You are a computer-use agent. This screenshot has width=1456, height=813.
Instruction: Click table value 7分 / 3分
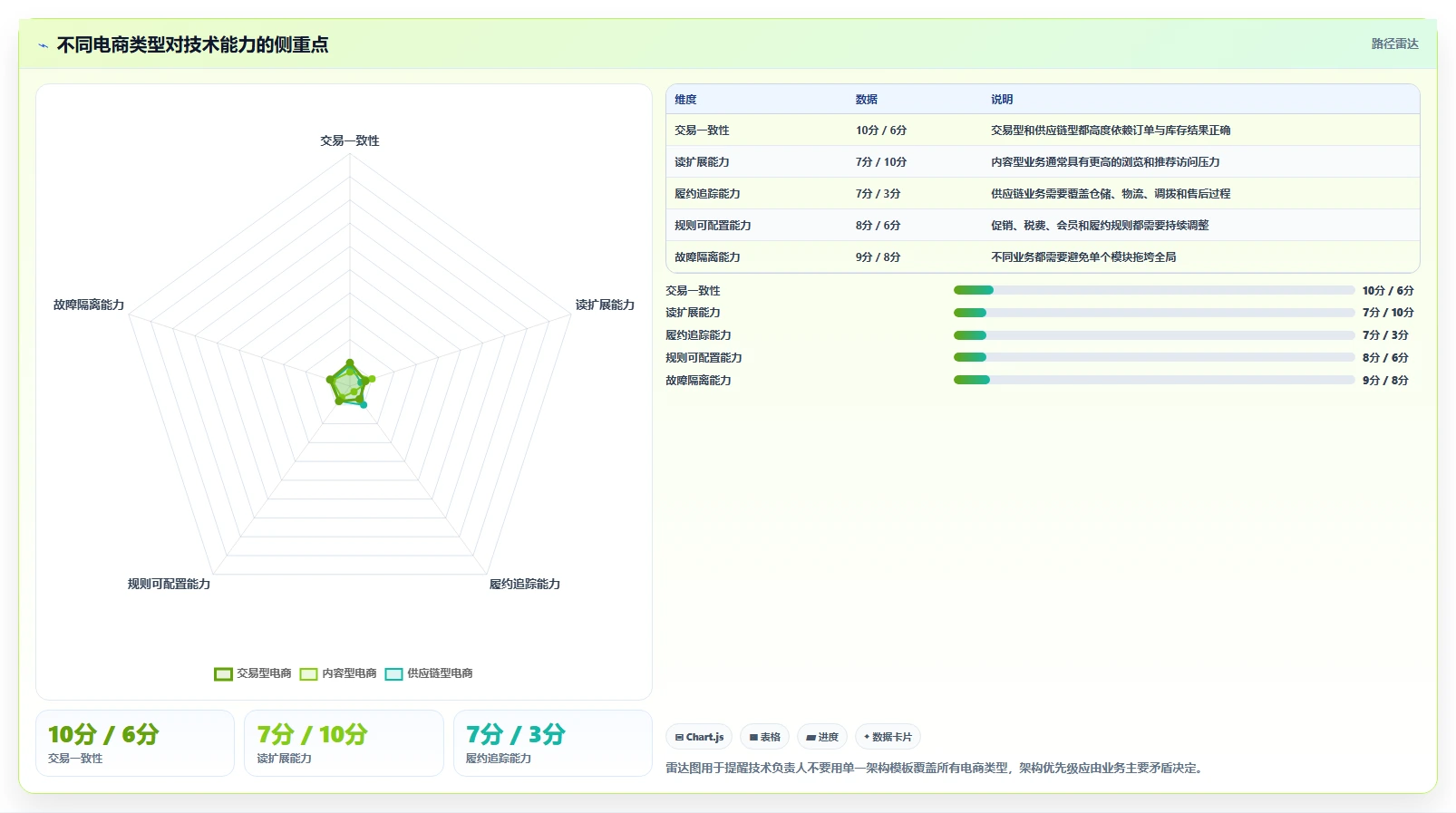pyautogui.click(x=878, y=194)
